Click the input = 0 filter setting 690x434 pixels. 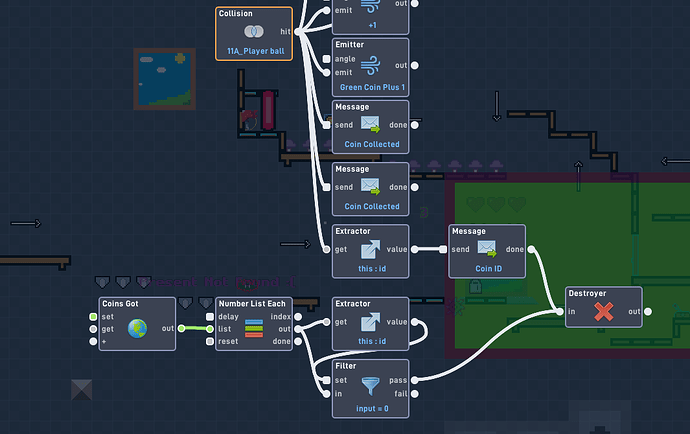[372, 408]
